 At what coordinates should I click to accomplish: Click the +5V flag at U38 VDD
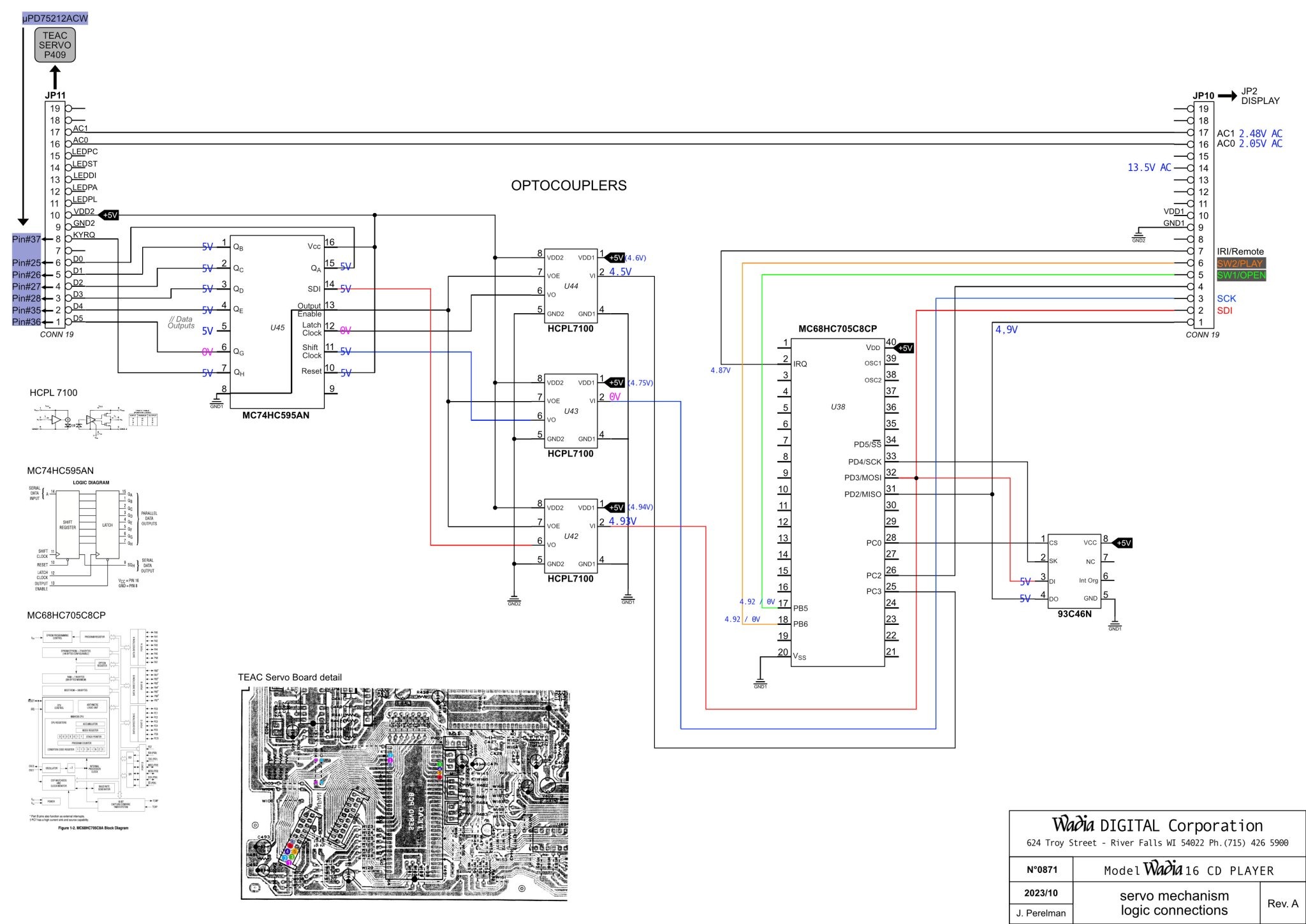point(904,348)
